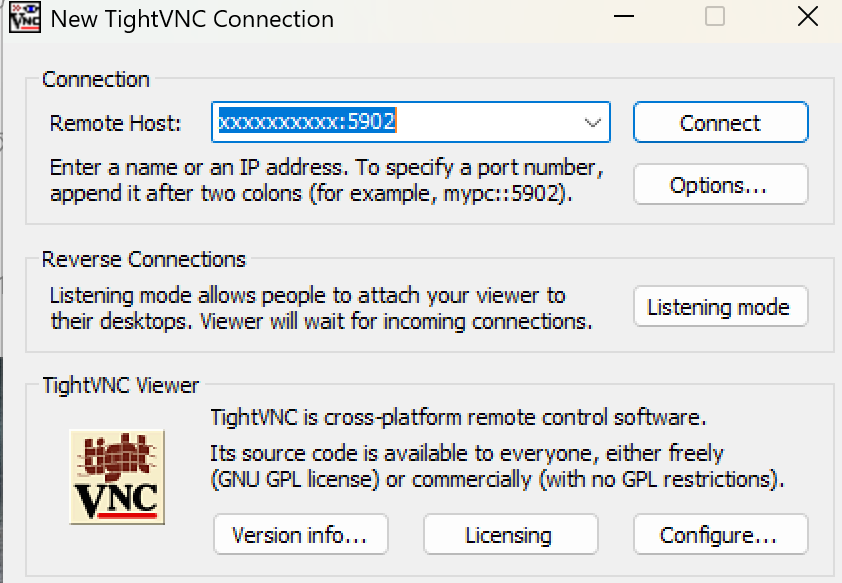Click the grayed-out maximize window button
The height and width of the screenshot is (583, 842).
pyautogui.click(x=714, y=17)
